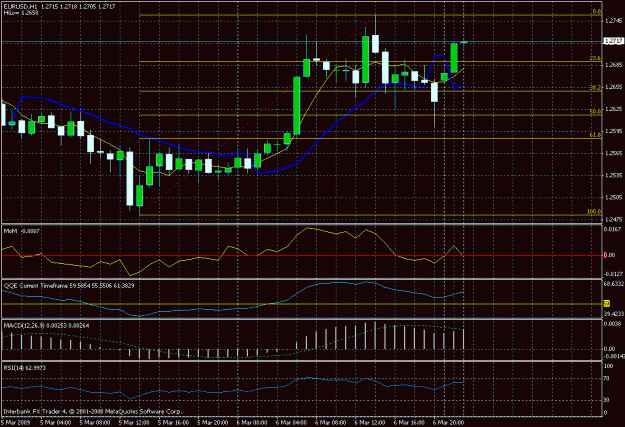The height and width of the screenshot is (427, 625).
Task: Click the MACD(12,26,9) indicator label
Action: pyautogui.click(x=46, y=326)
